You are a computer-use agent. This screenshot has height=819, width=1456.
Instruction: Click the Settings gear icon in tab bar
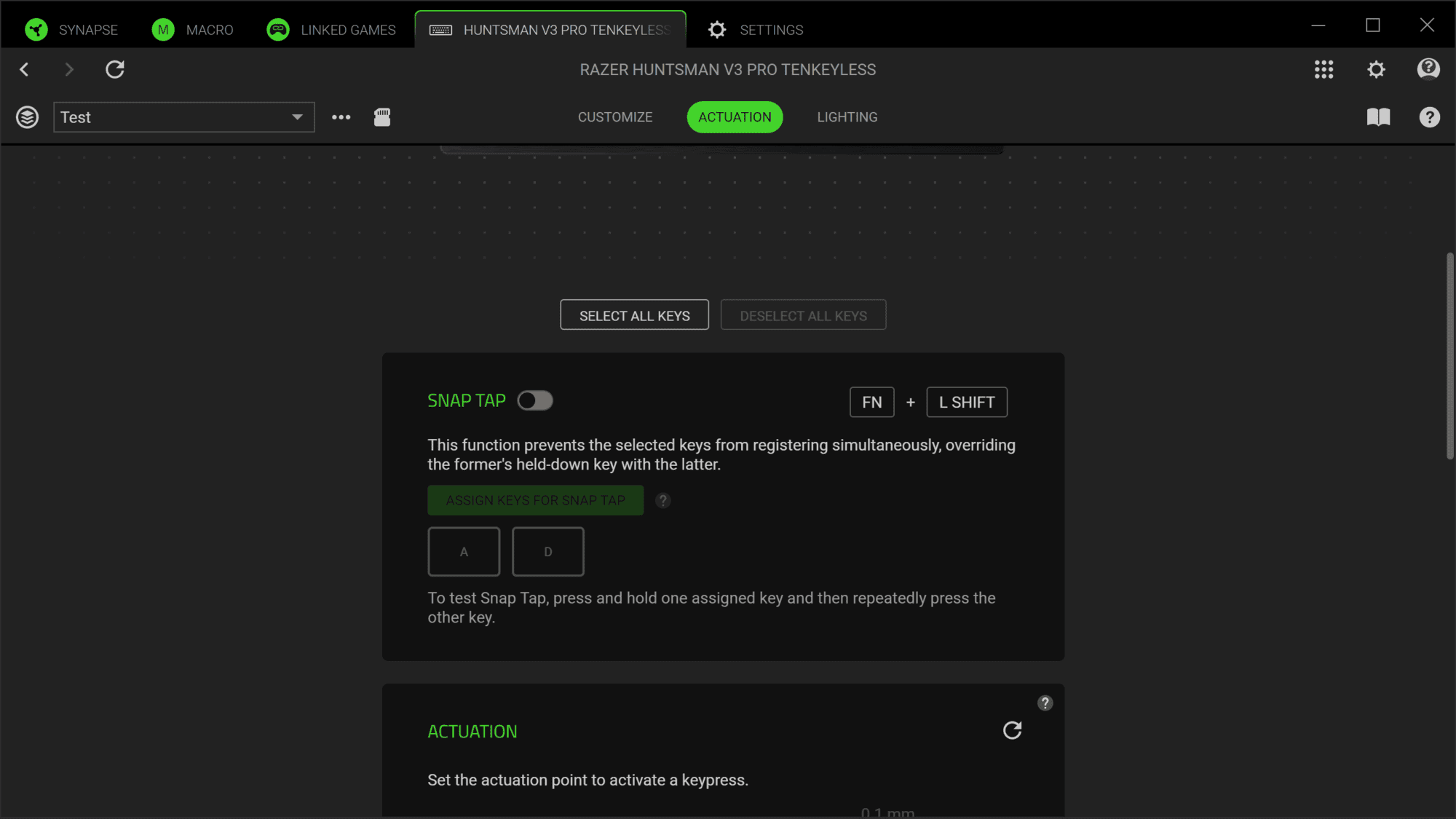717,30
